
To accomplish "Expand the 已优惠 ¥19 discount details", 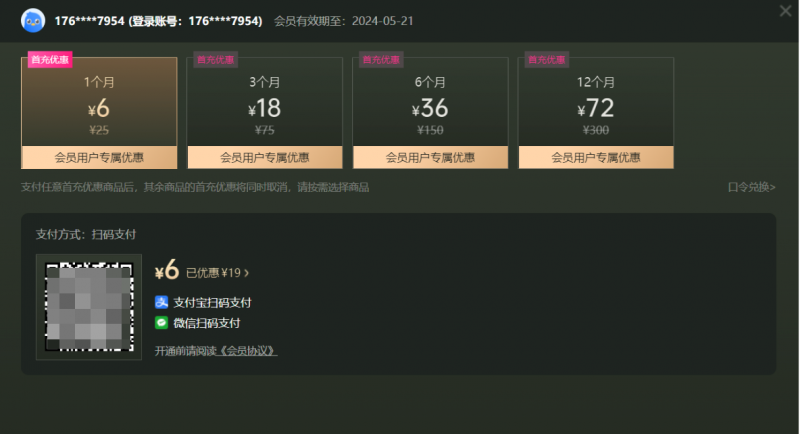I will tap(217, 273).
